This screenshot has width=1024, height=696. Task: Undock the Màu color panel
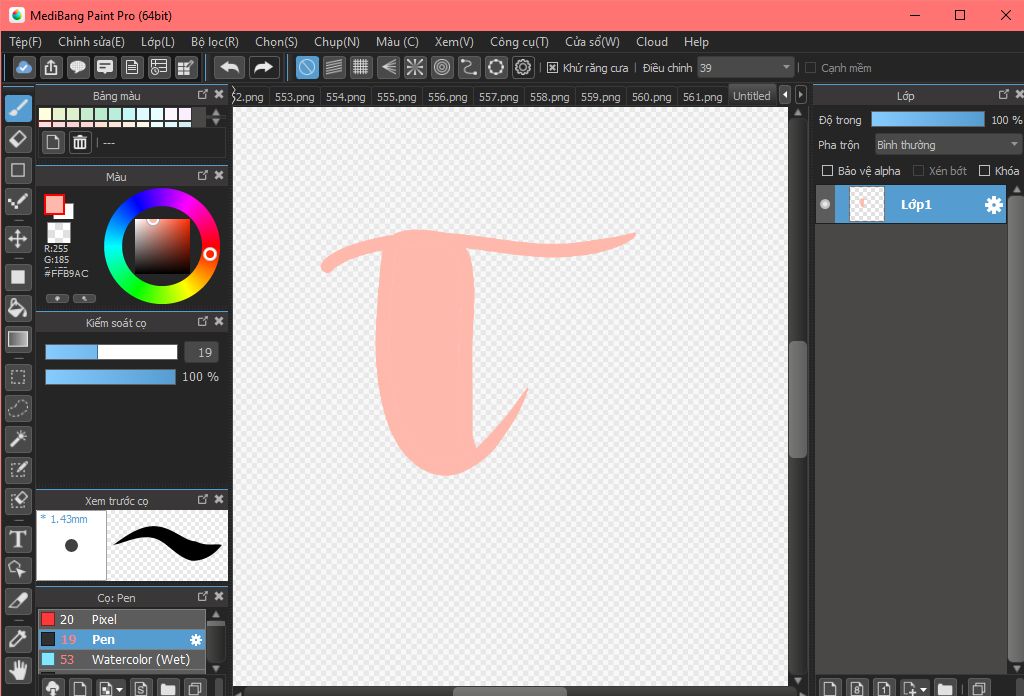202,176
